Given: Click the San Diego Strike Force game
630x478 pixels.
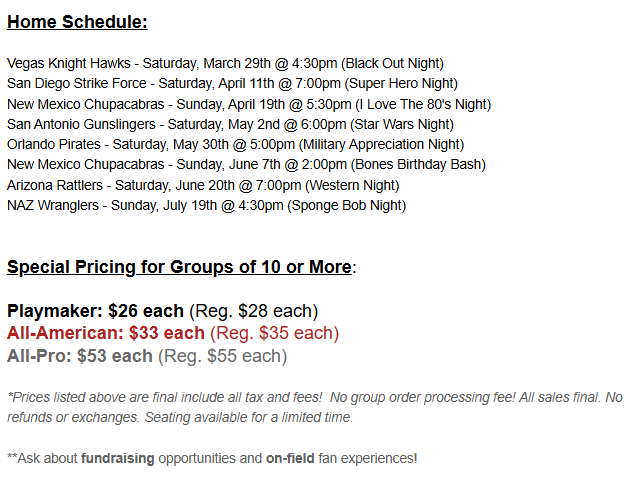Looking at the screenshot, I should point(232,83).
